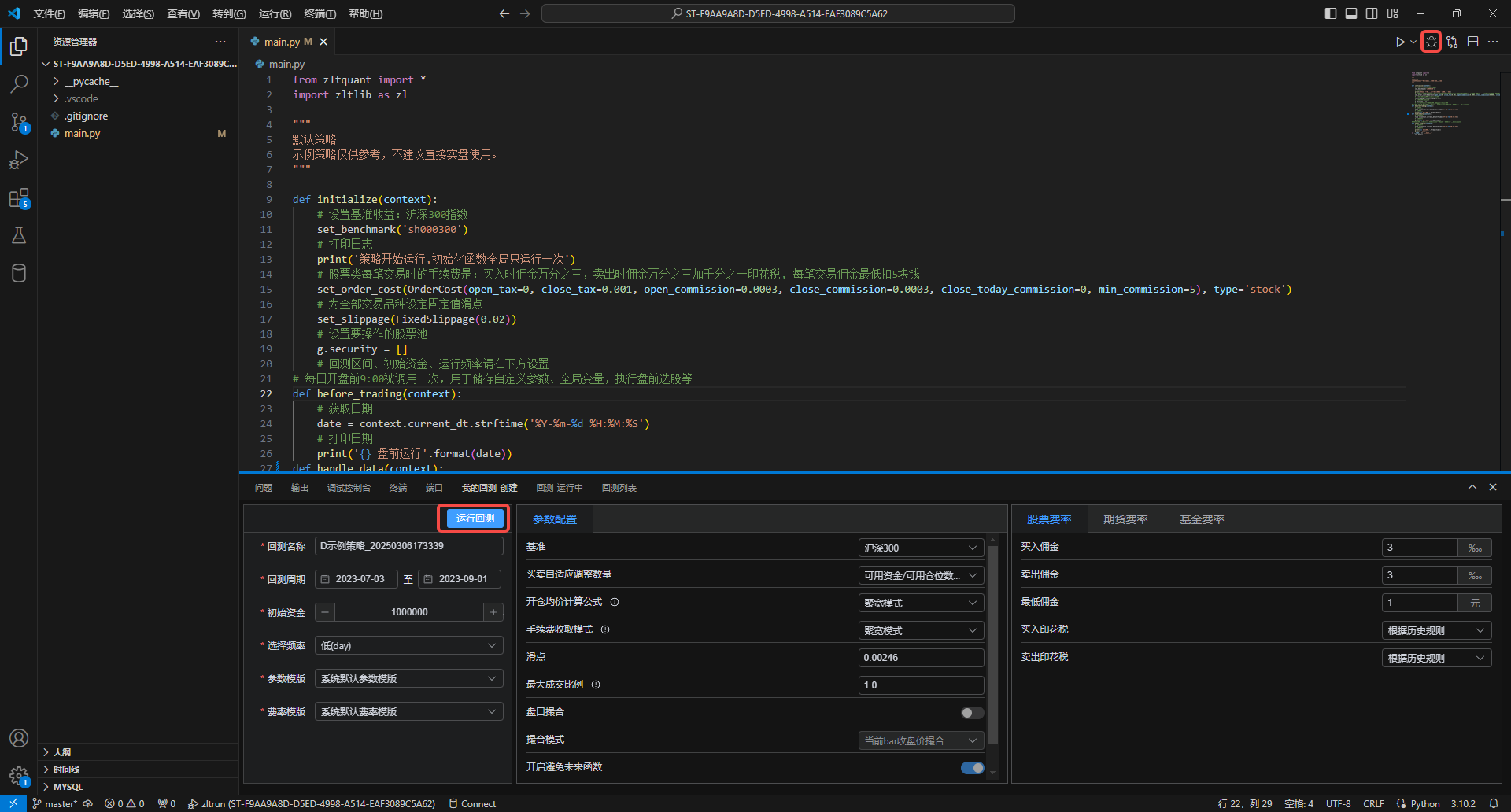Open the database icon in activity bar
This screenshot has height=812, width=1511.
19,273
